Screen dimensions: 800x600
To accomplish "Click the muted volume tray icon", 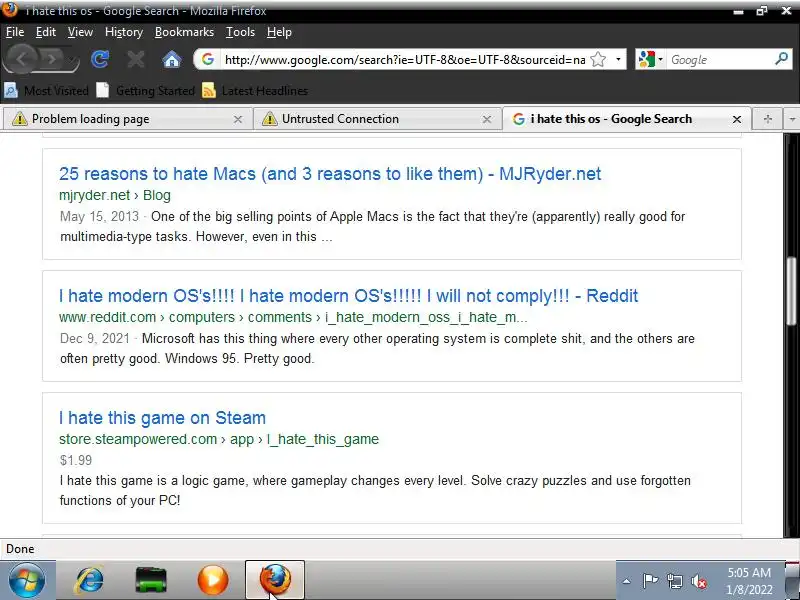I will (x=699, y=581).
